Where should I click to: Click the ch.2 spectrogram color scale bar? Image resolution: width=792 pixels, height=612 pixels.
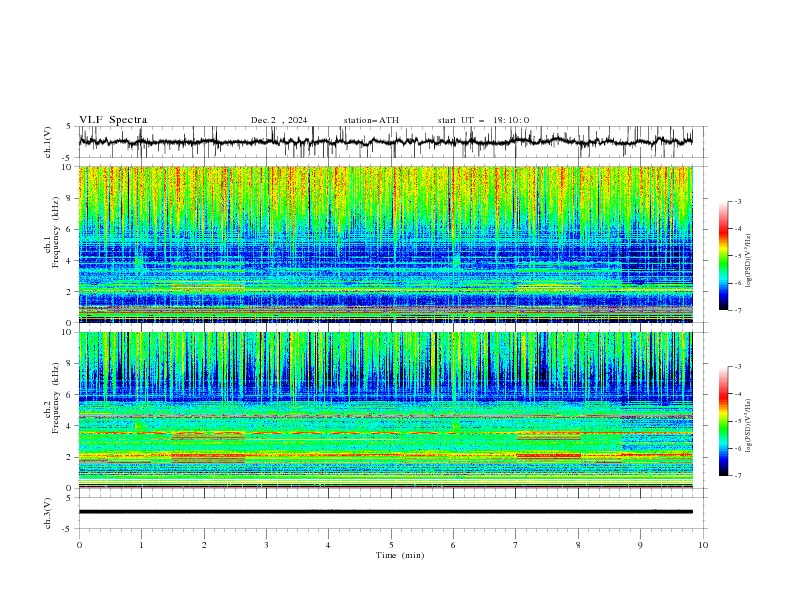point(723,421)
